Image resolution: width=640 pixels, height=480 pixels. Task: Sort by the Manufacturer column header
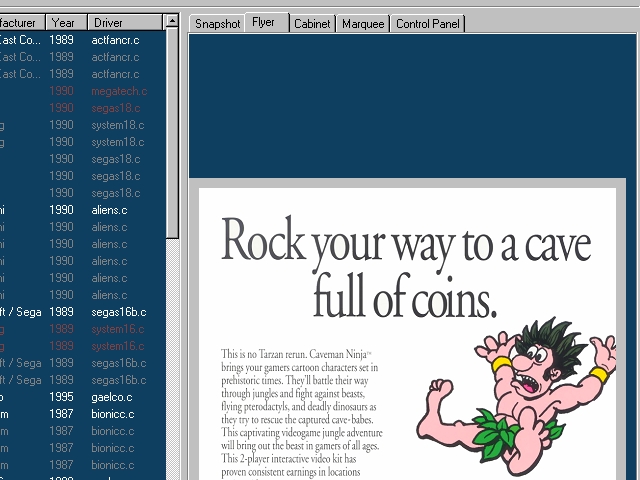22,22
